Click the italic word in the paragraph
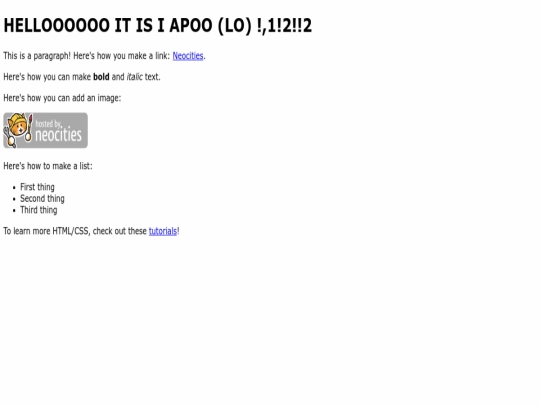 [134, 77]
